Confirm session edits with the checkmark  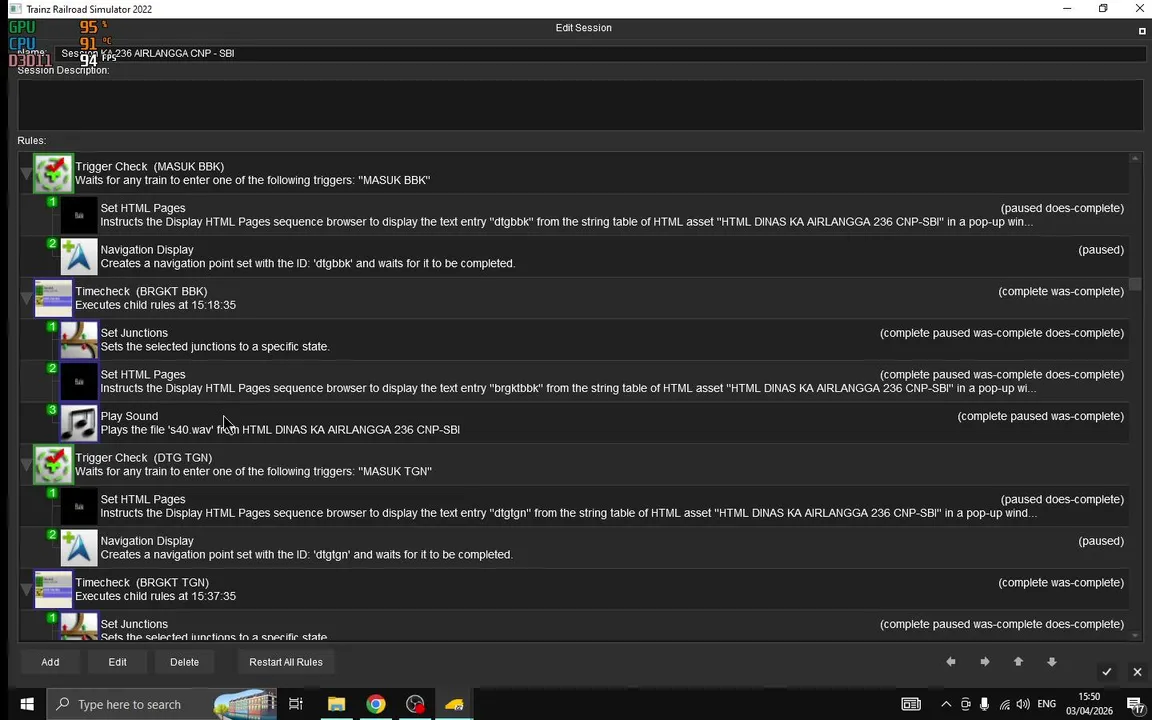click(1106, 672)
